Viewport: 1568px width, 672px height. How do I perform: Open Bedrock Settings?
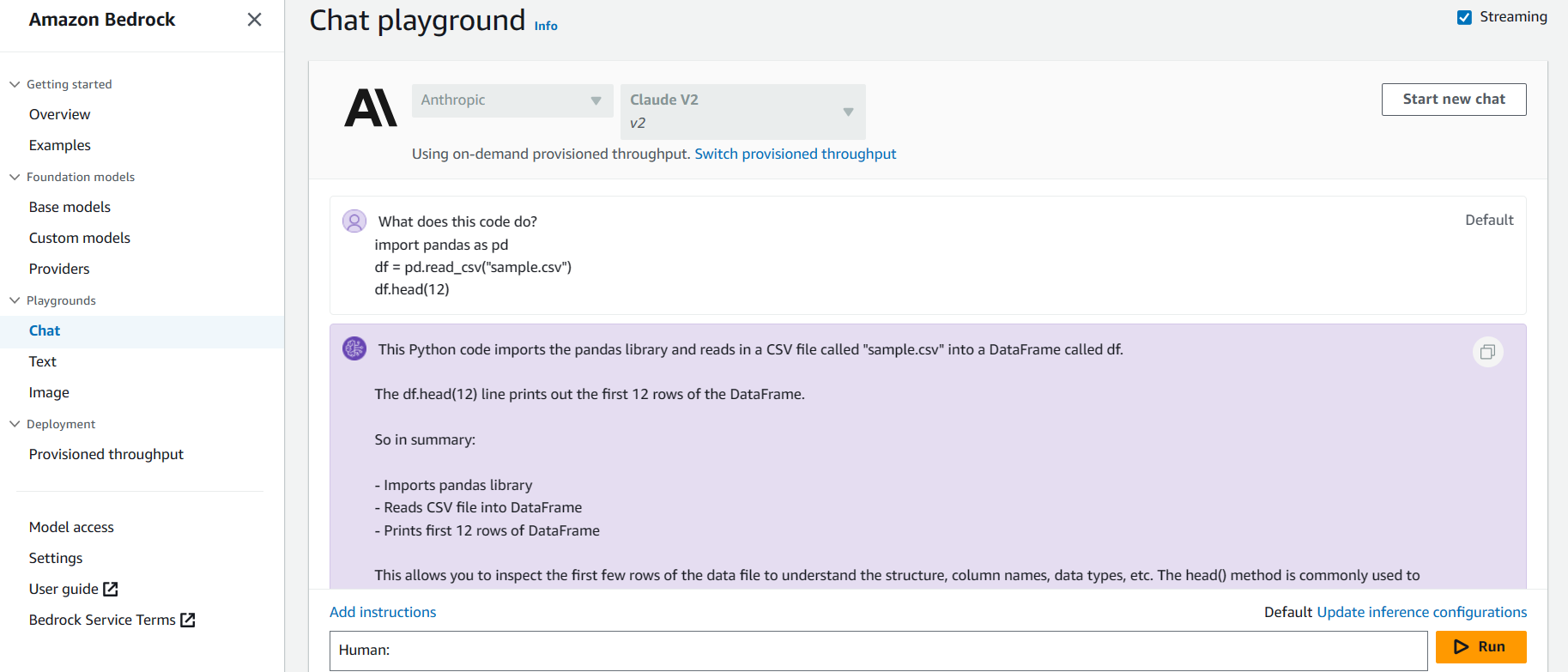[x=56, y=558]
